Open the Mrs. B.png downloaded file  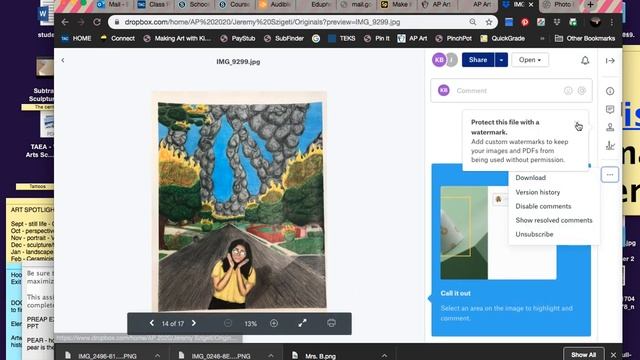pos(321,356)
